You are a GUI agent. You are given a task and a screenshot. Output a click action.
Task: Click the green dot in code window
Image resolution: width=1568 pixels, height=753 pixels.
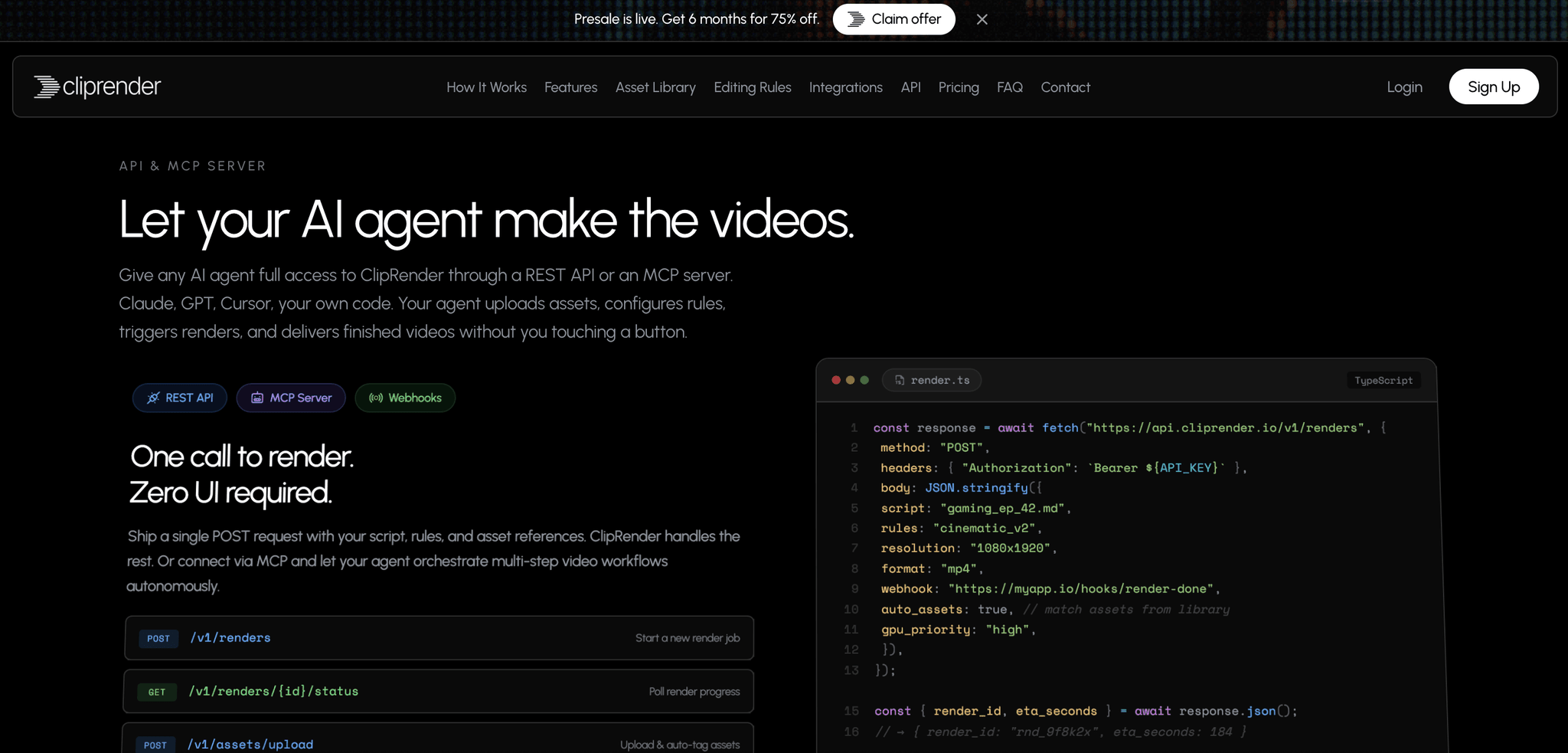pyautogui.click(x=864, y=380)
